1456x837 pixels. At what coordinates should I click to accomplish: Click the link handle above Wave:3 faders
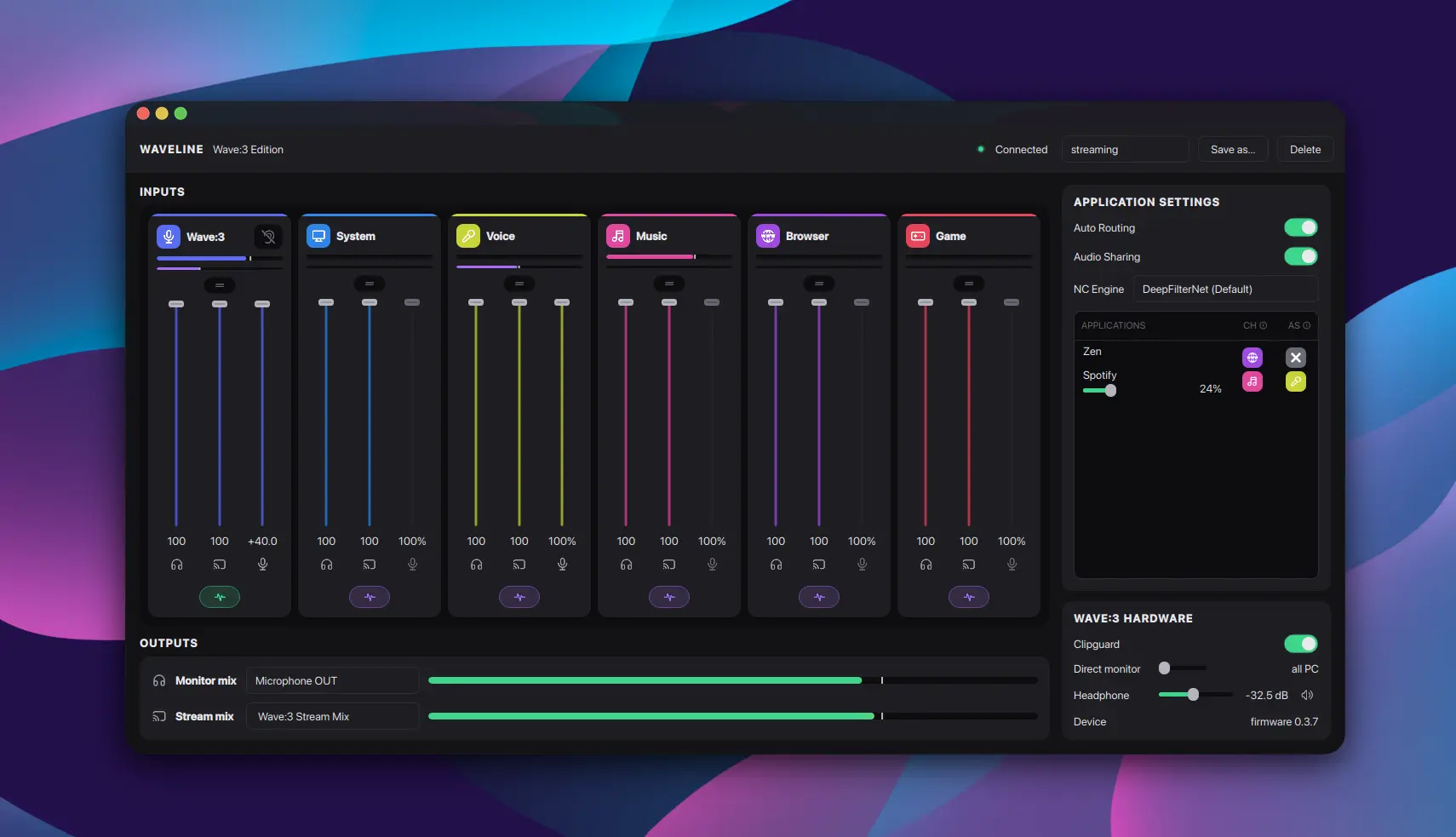tap(220, 285)
